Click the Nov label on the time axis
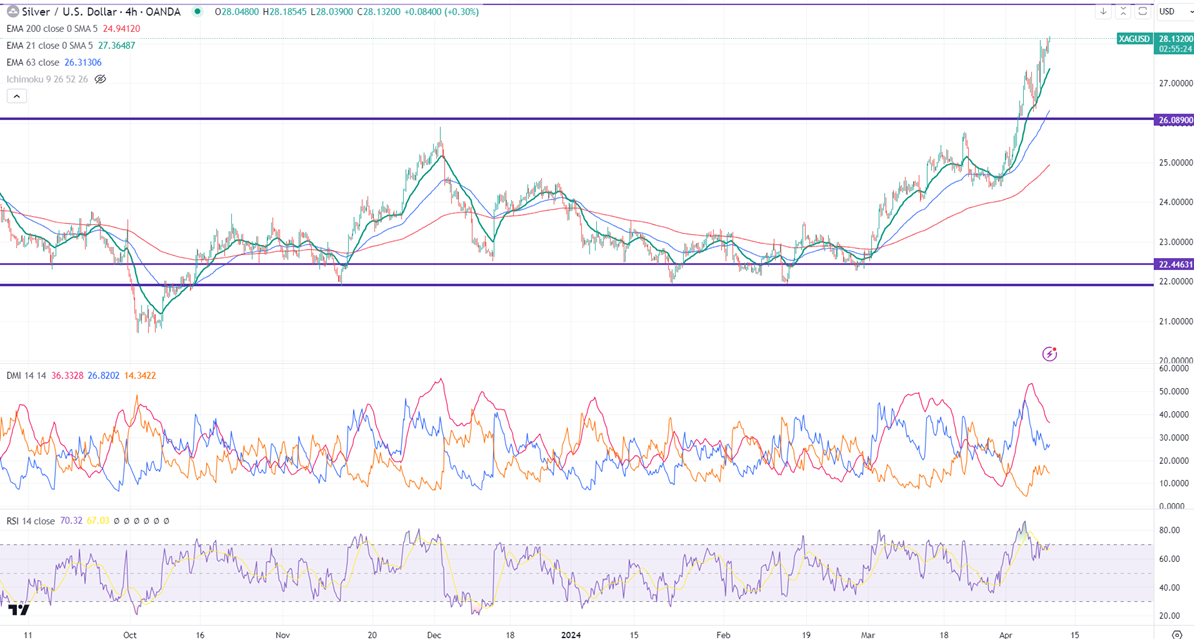 (283, 634)
